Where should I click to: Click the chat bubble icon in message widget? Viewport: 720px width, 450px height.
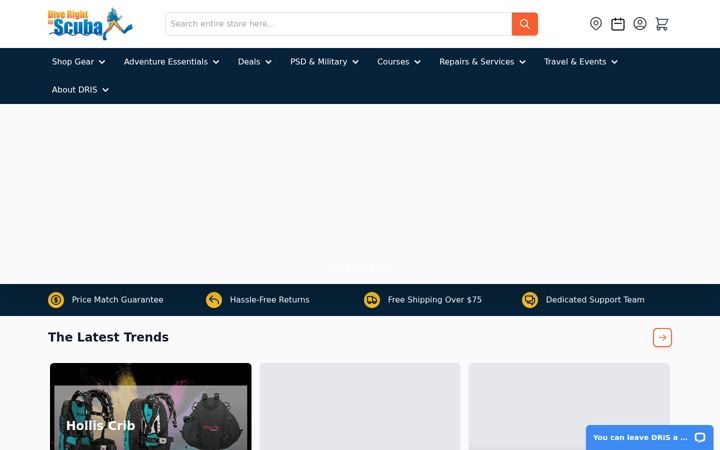pyautogui.click(x=700, y=437)
